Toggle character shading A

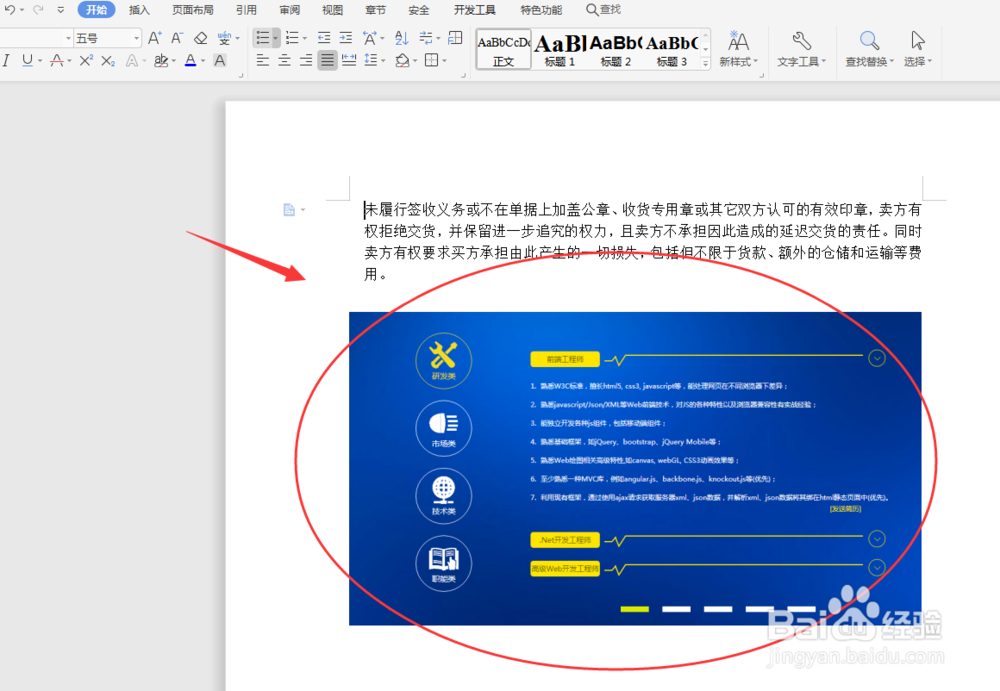pyautogui.click(x=219, y=61)
